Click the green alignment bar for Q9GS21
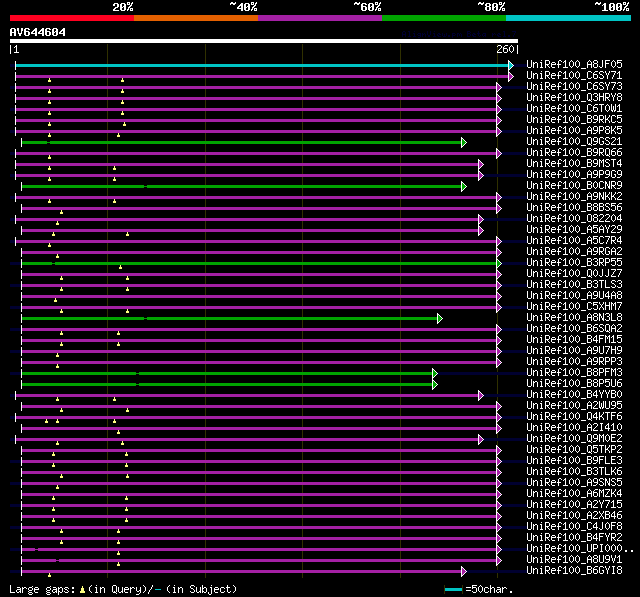 (241, 142)
